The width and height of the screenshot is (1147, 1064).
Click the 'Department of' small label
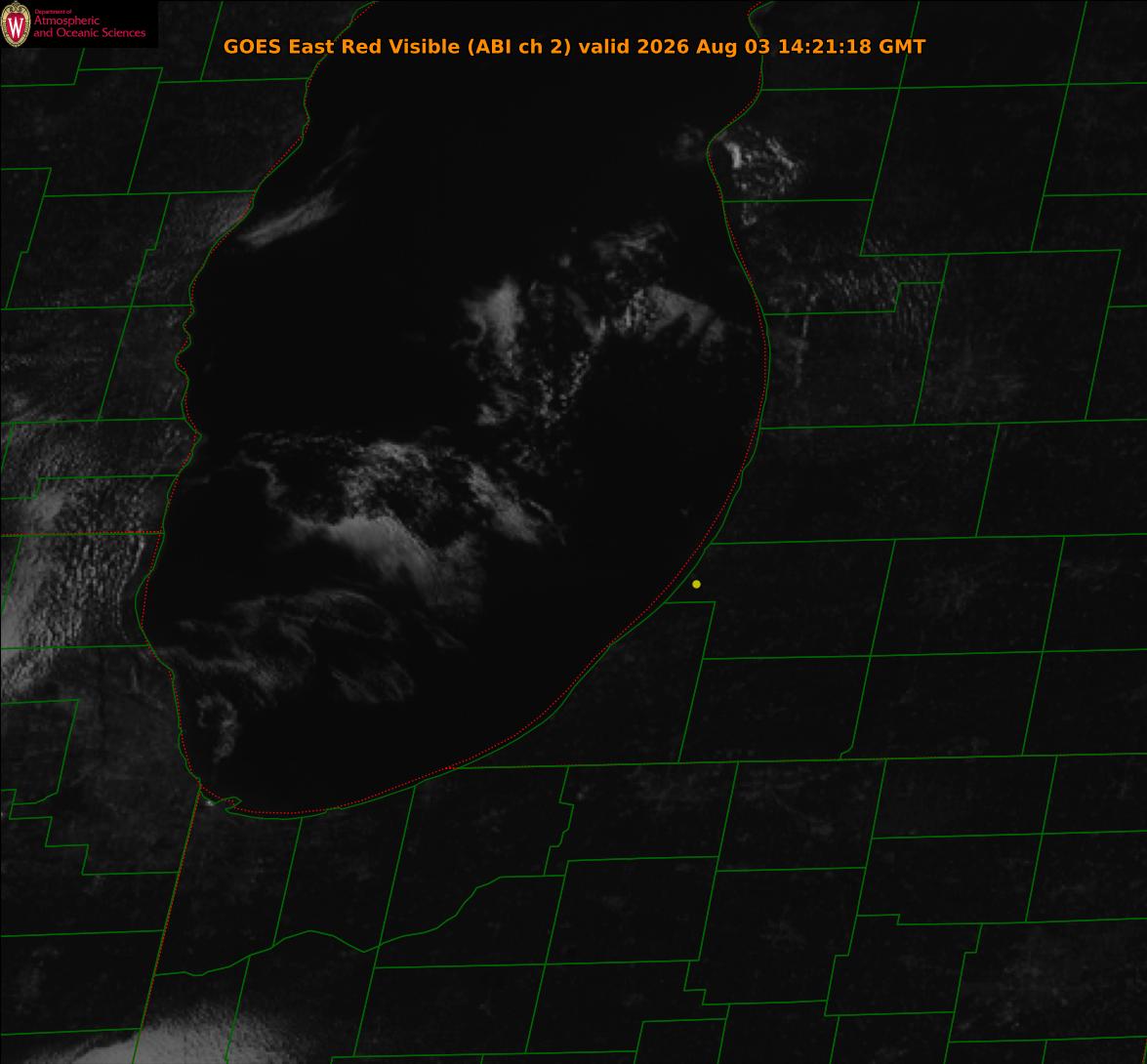coord(54,11)
